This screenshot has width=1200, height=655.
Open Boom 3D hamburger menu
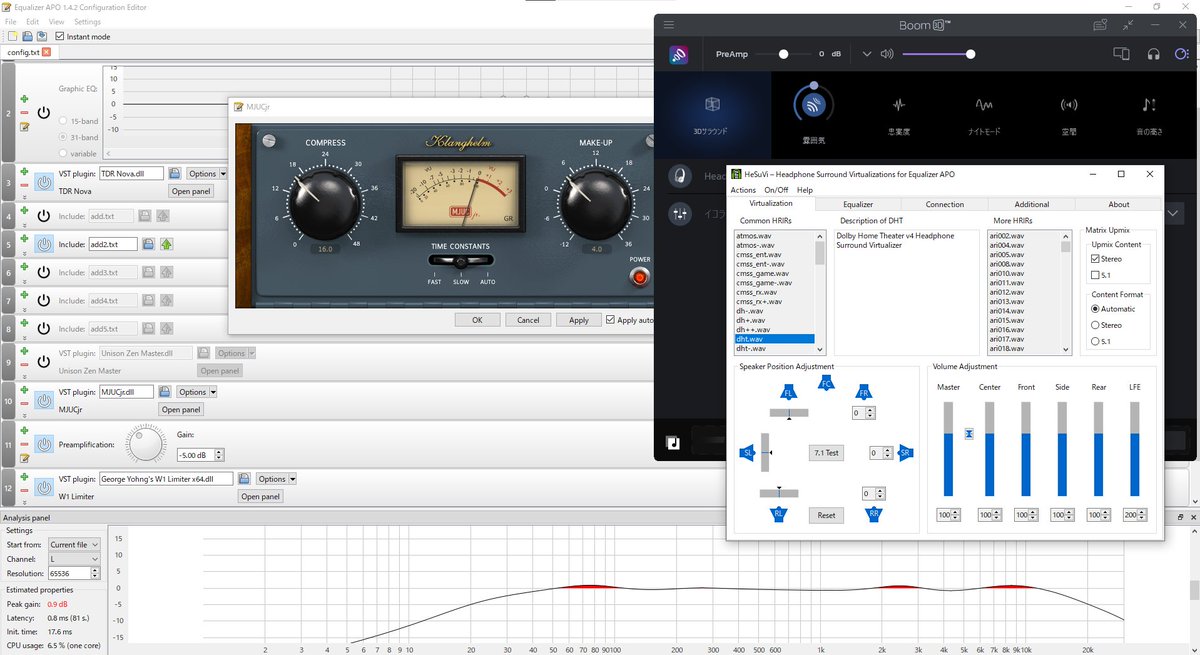click(x=669, y=25)
